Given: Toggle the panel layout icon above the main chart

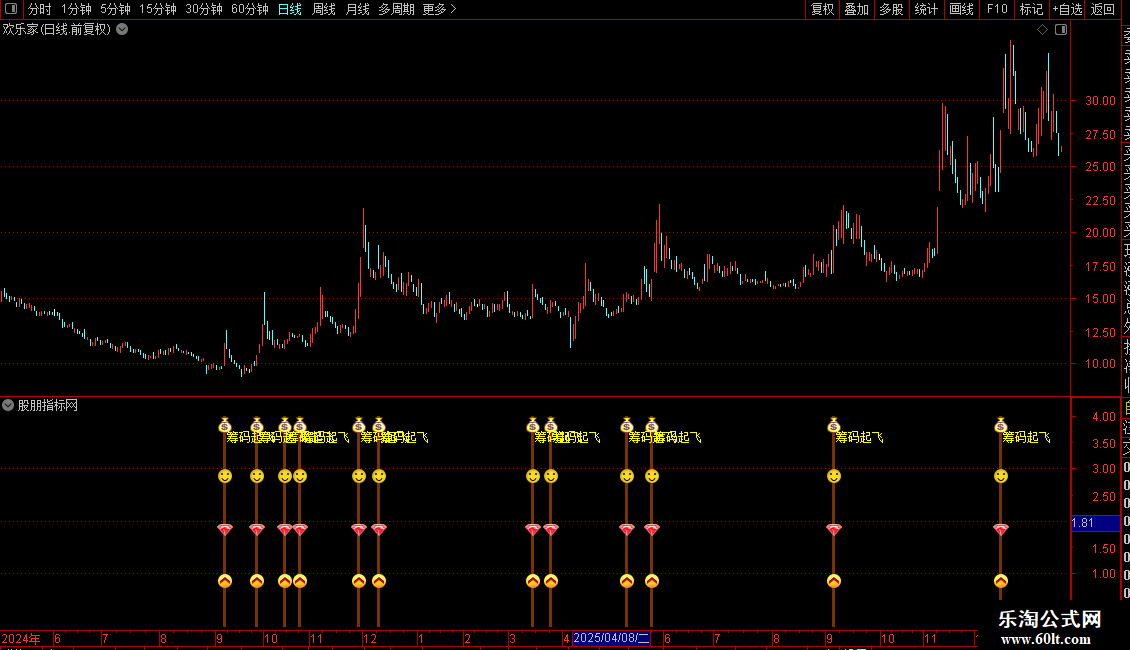Looking at the screenshot, I should pos(1061,30).
